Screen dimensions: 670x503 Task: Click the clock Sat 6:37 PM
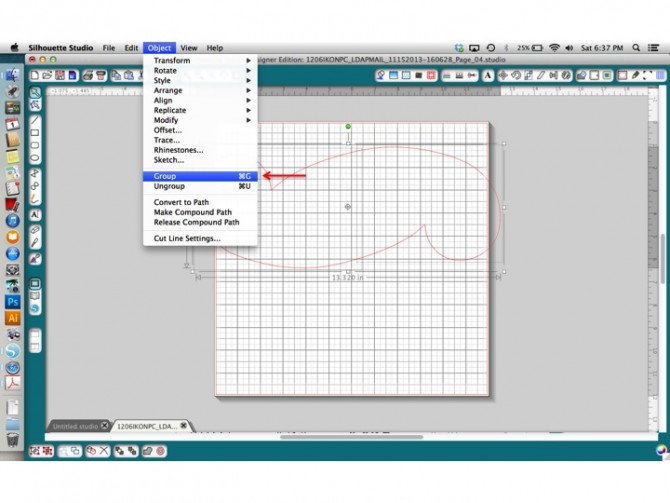[x=602, y=48]
